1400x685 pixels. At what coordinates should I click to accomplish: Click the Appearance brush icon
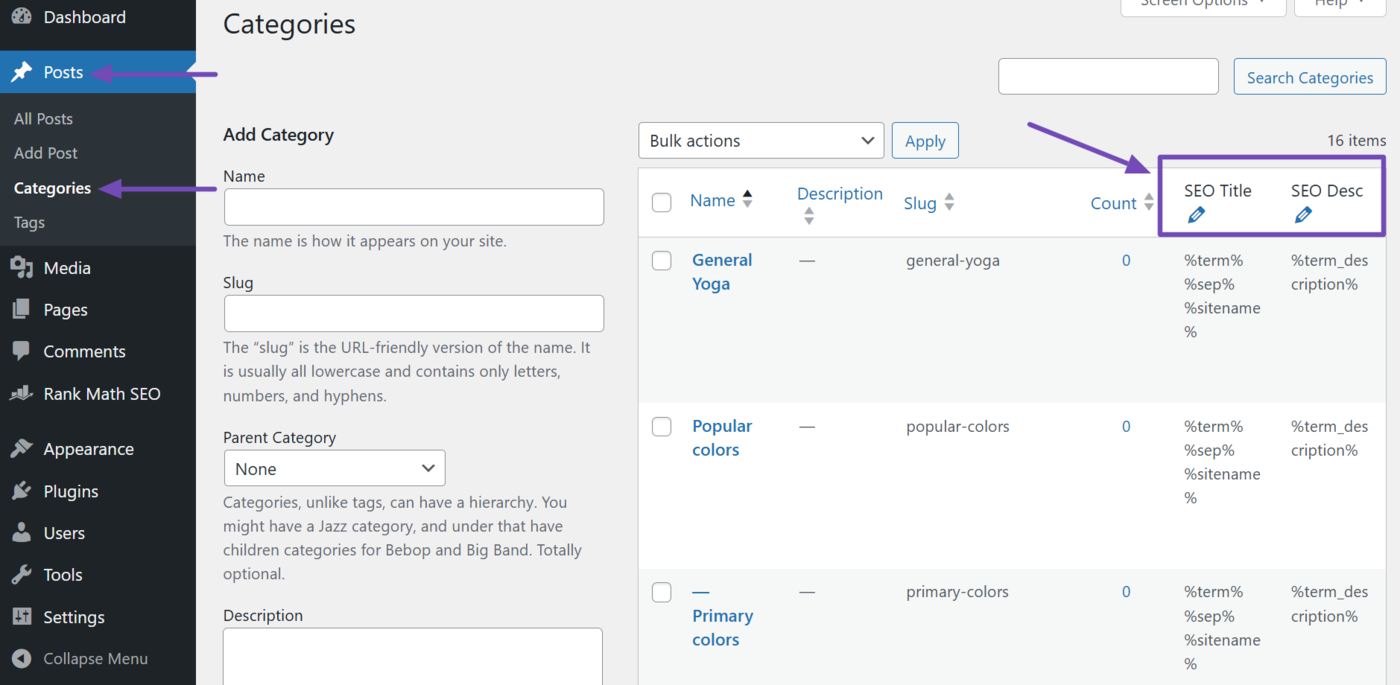tap(21, 449)
